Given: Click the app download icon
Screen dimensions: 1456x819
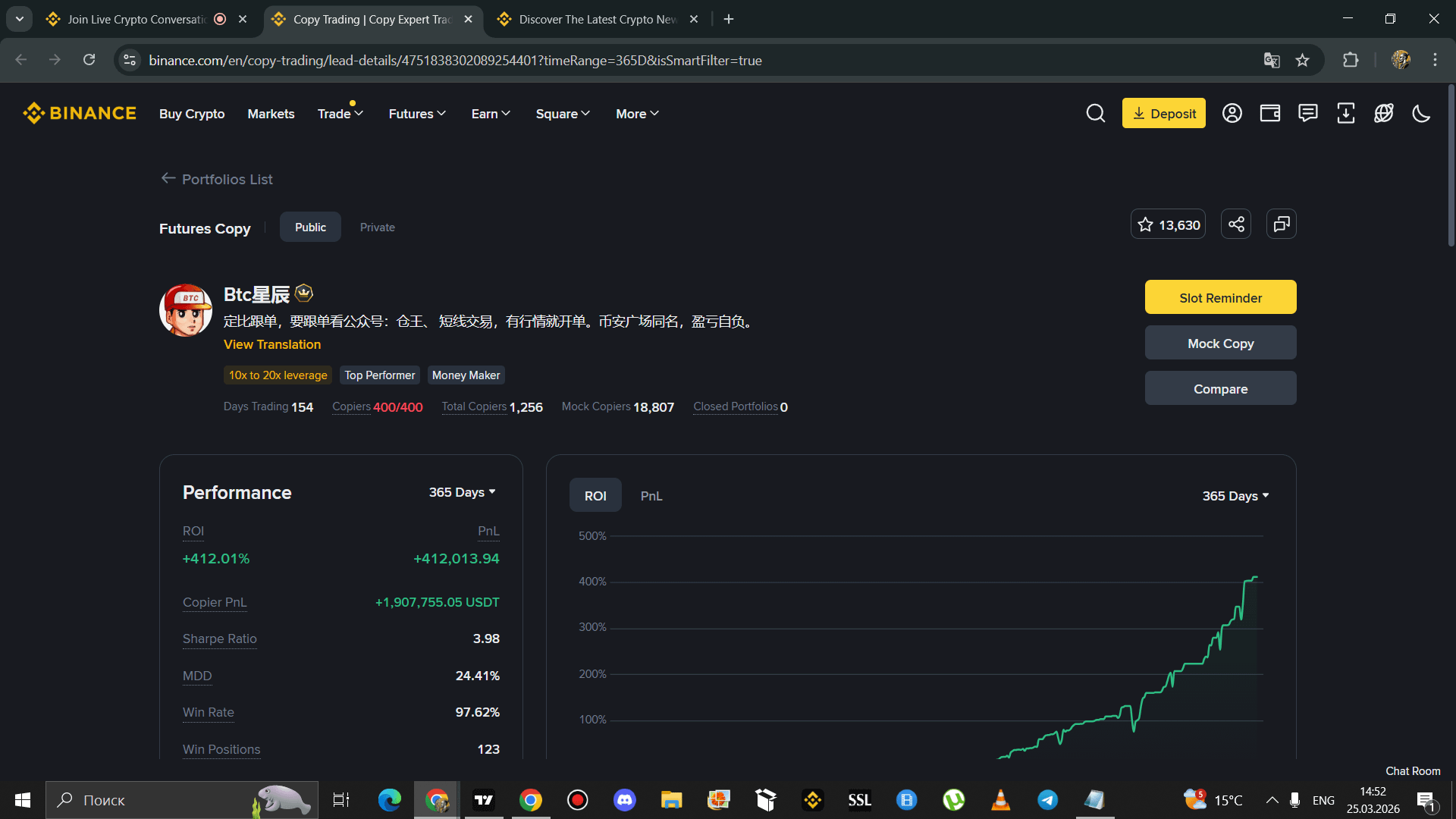Looking at the screenshot, I should [1345, 113].
